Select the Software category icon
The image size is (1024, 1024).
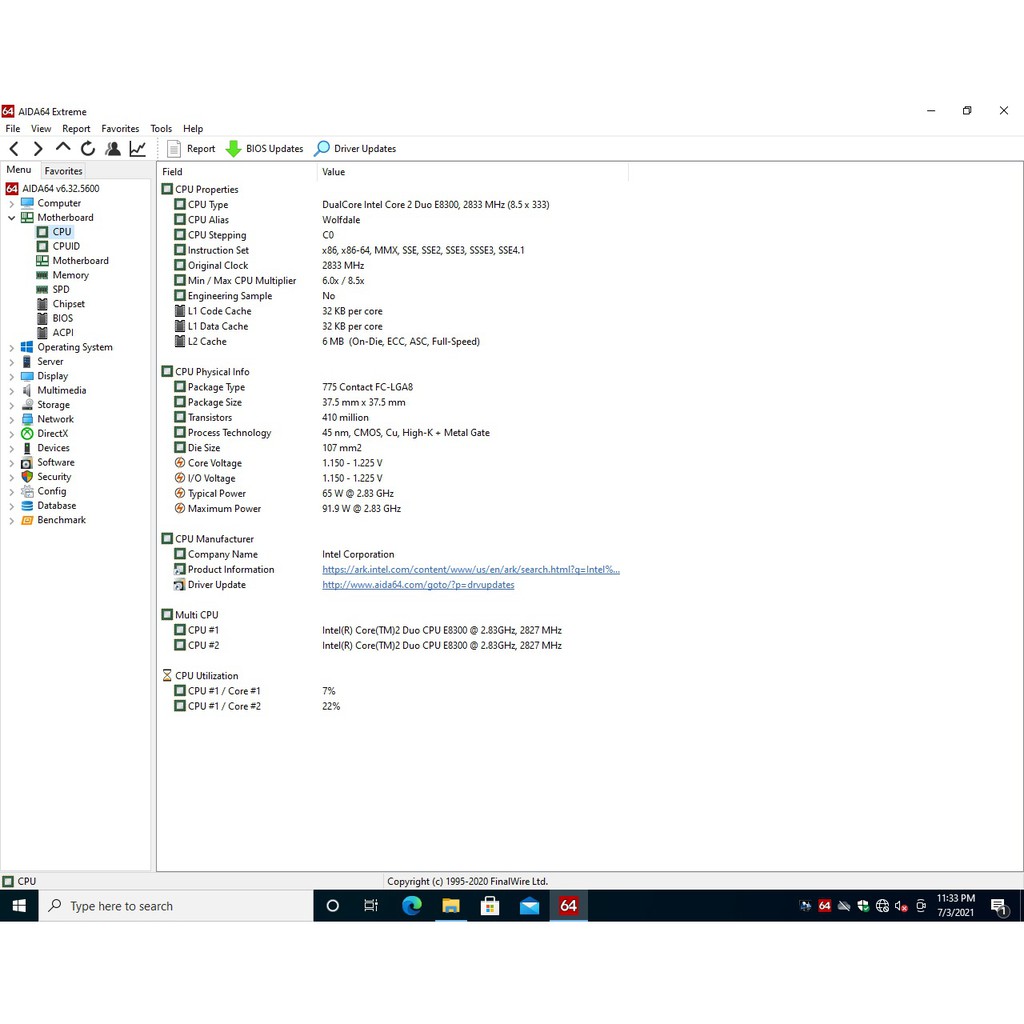27,462
